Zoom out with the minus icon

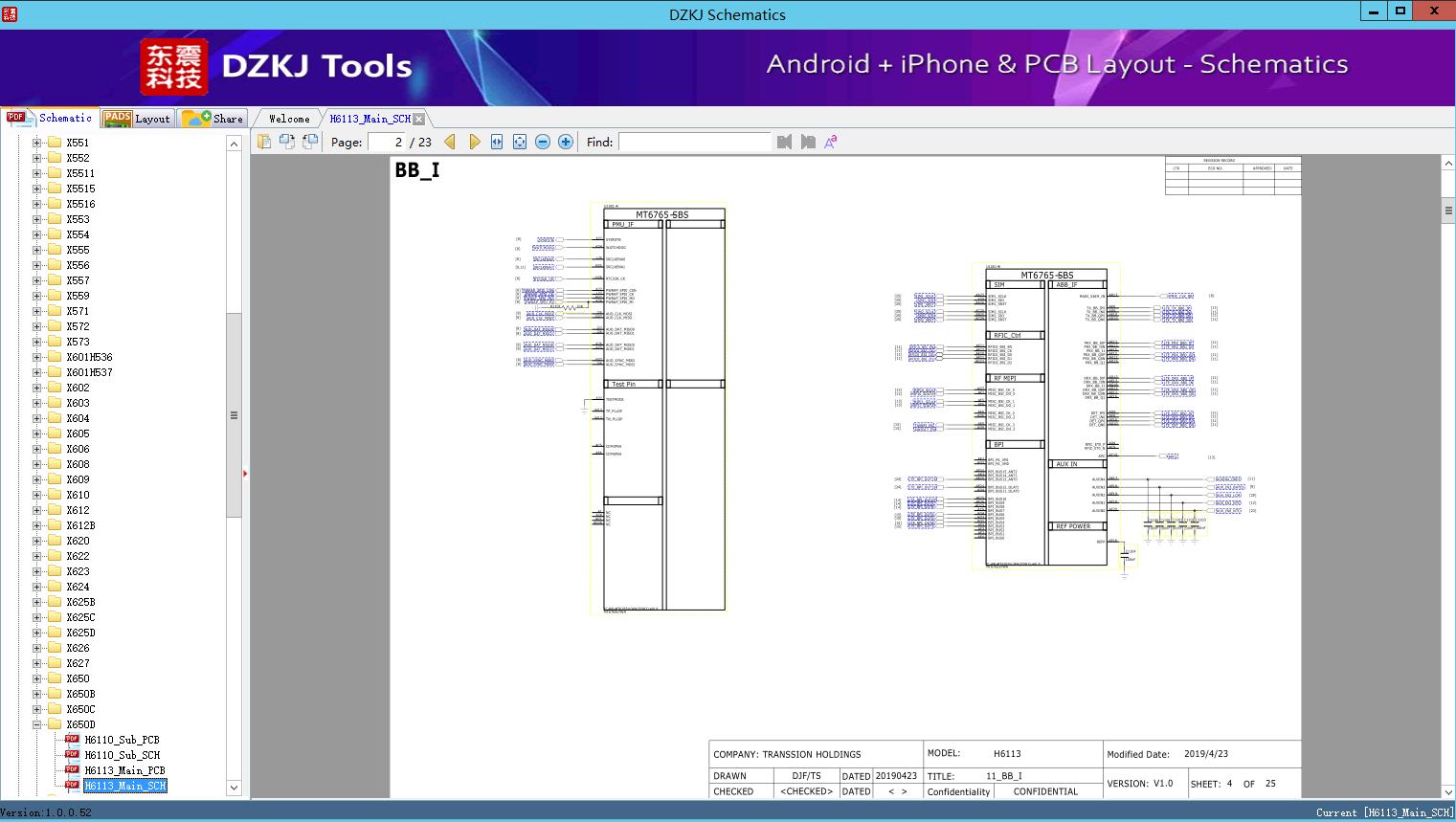coord(543,142)
